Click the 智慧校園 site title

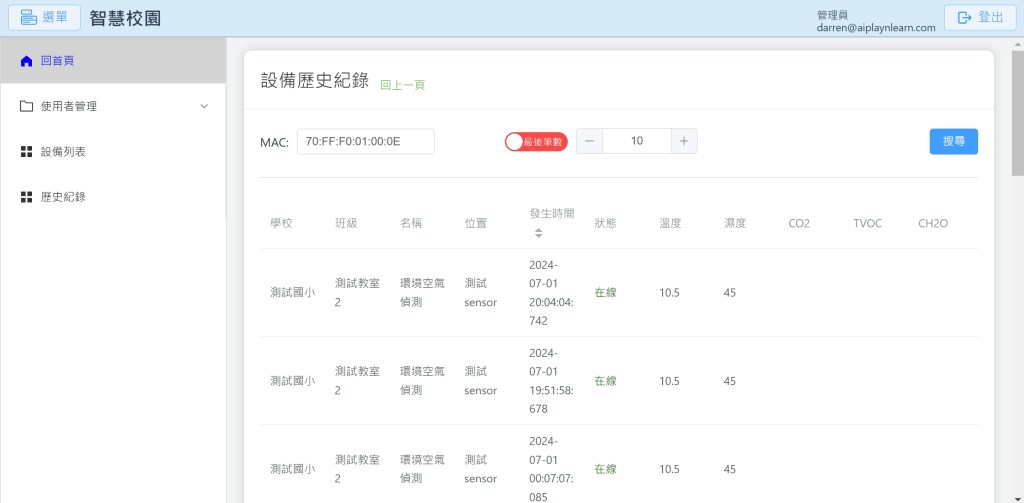(x=125, y=18)
